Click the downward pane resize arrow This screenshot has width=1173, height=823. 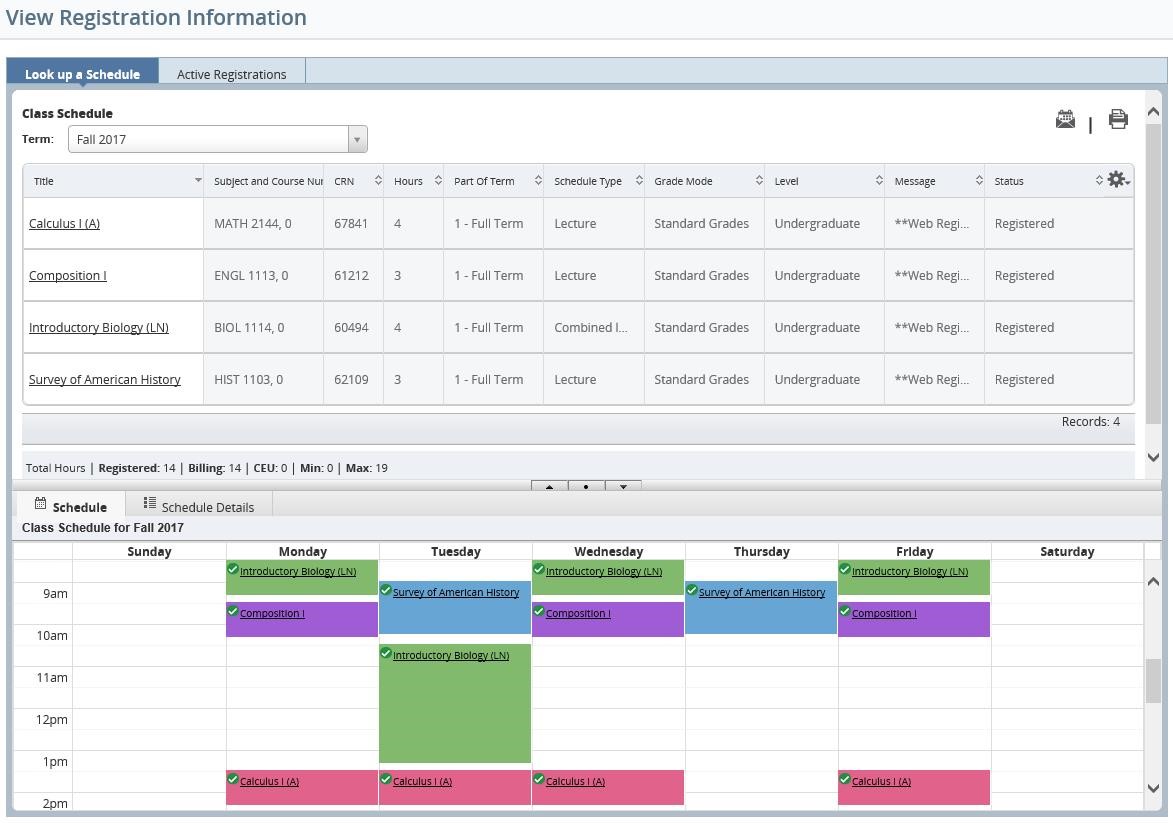click(623, 487)
